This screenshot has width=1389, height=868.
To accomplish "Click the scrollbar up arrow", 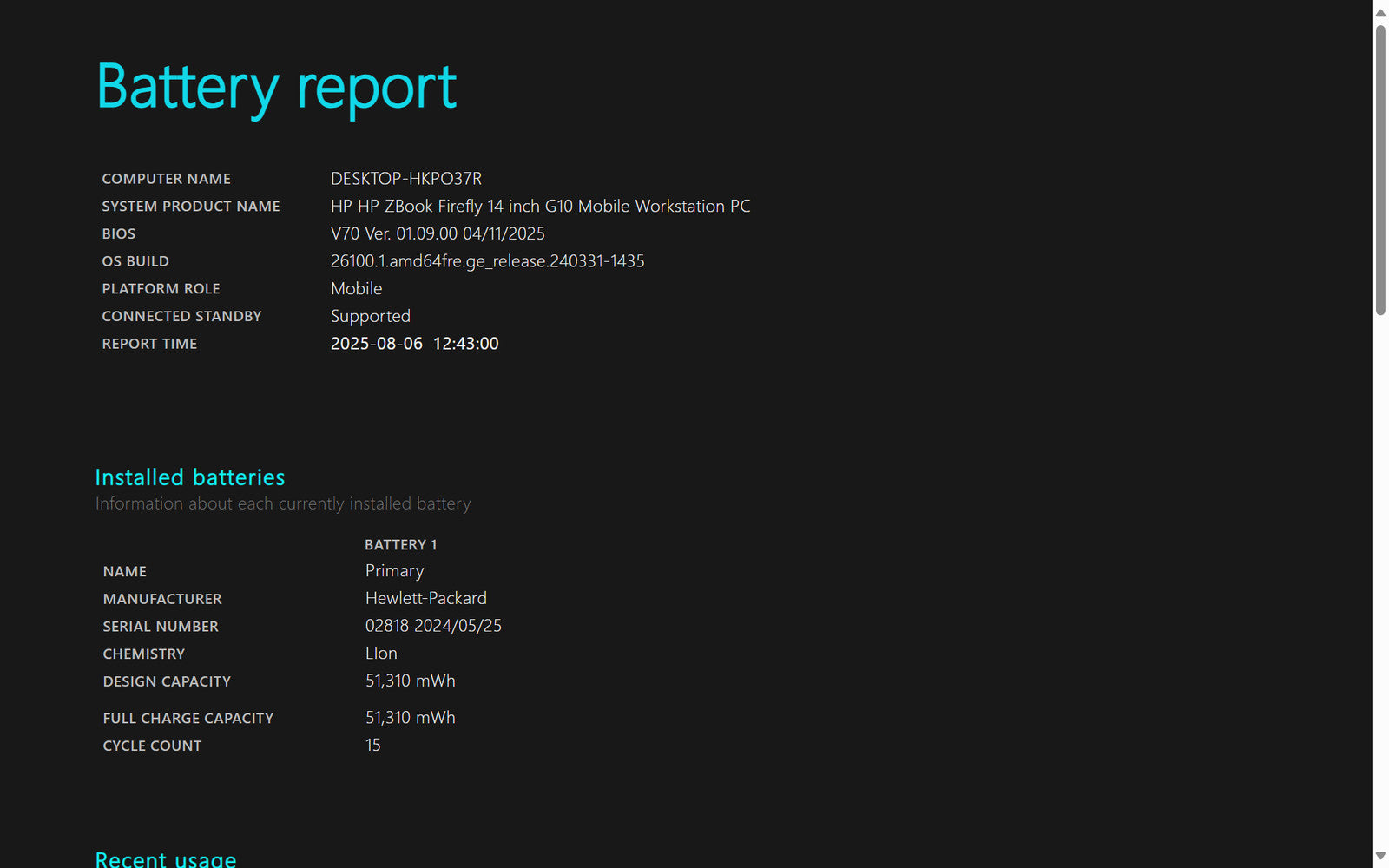I will pos(1380,12).
